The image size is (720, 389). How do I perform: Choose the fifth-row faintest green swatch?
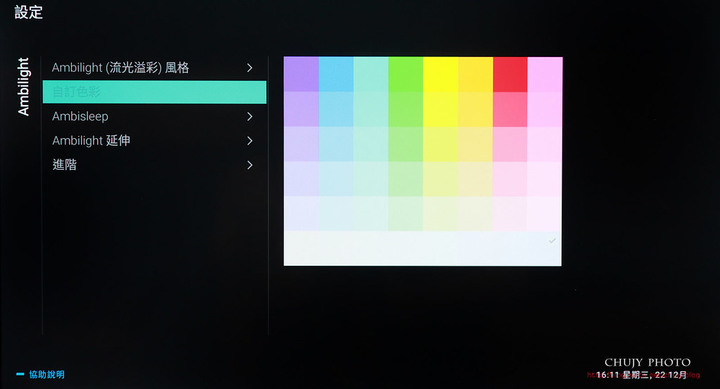(406, 214)
